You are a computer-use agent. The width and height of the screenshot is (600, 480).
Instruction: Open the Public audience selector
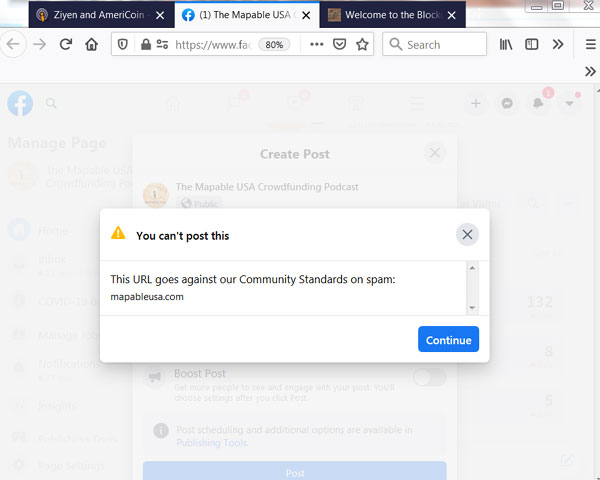(199, 204)
